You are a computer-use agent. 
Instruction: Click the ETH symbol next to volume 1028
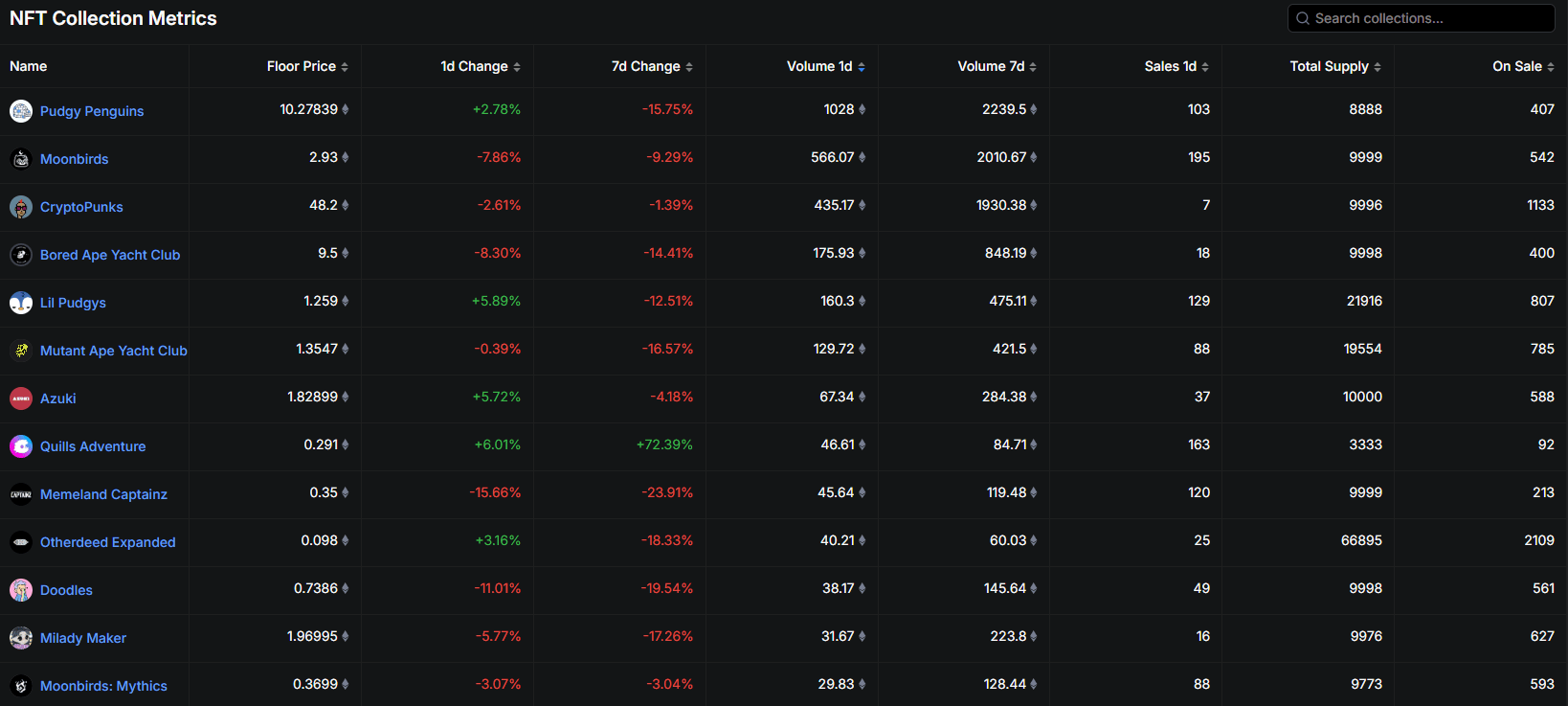coord(862,109)
